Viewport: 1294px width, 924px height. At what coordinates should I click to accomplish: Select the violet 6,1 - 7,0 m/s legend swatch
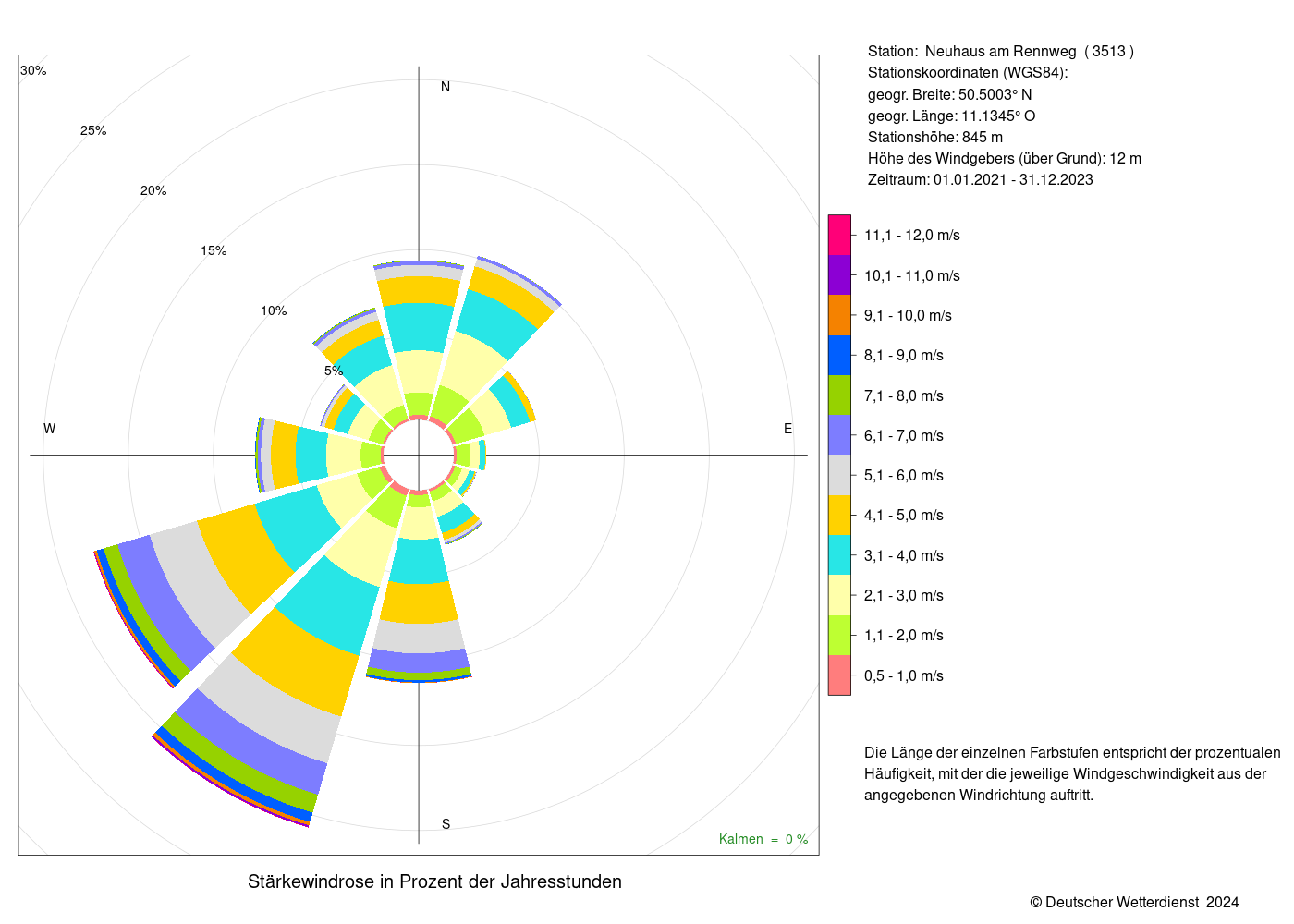(x=839, y=435)
